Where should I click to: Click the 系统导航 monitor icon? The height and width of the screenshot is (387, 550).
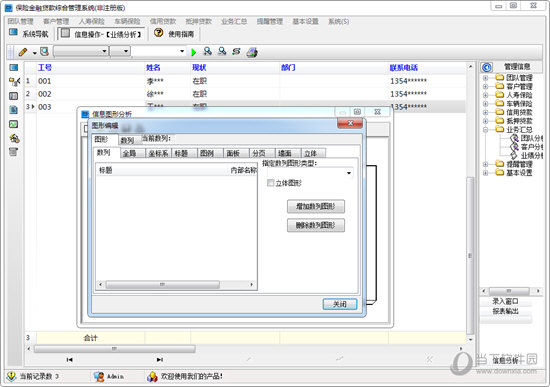point(13,33)
